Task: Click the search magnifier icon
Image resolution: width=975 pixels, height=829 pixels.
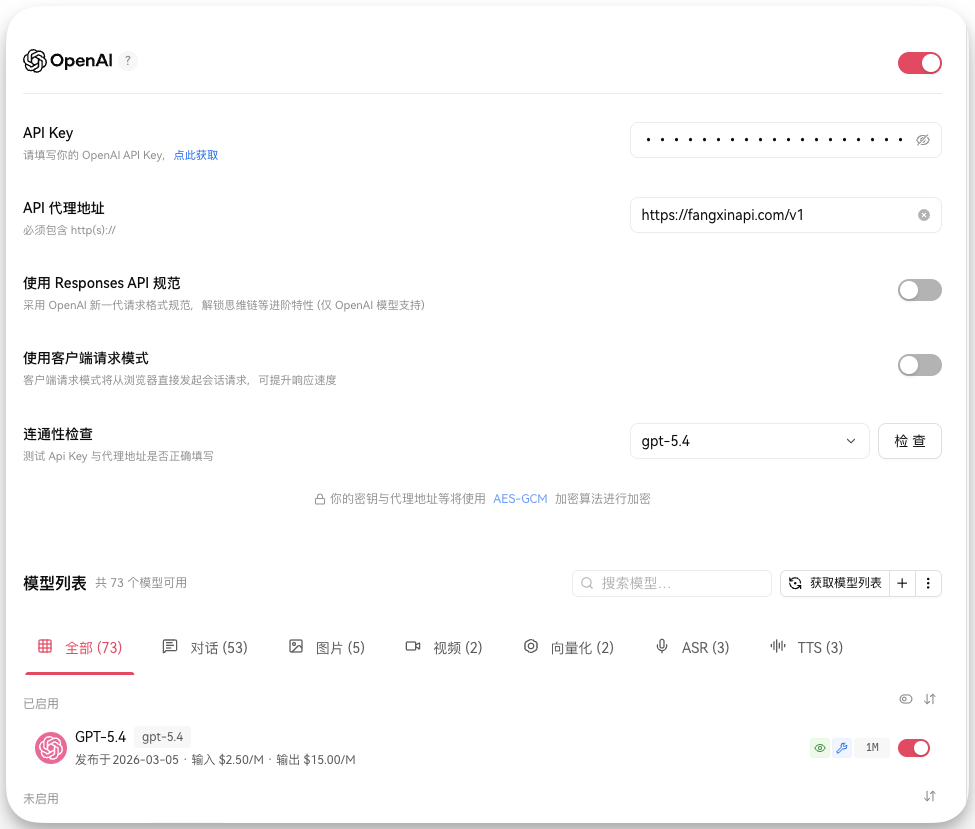Action: click(x=586, y=583)
